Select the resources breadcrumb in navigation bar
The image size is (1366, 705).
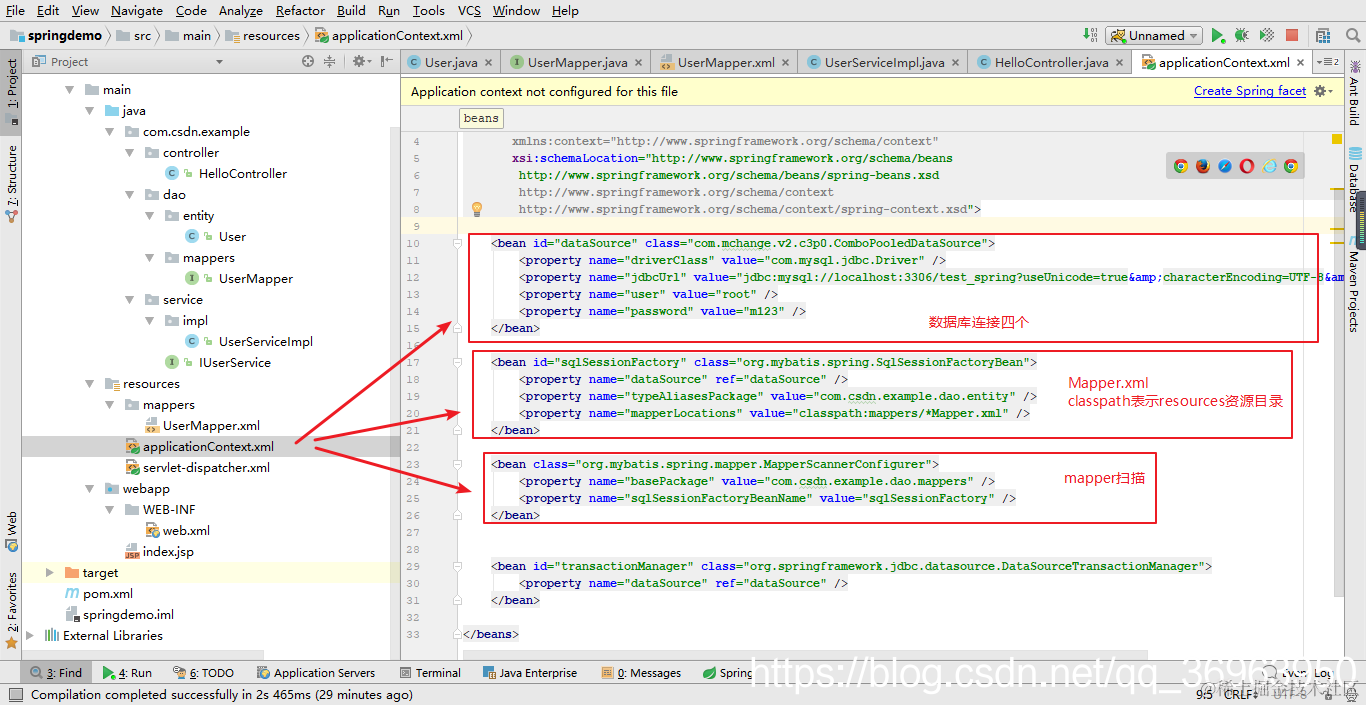pos(262,35)
